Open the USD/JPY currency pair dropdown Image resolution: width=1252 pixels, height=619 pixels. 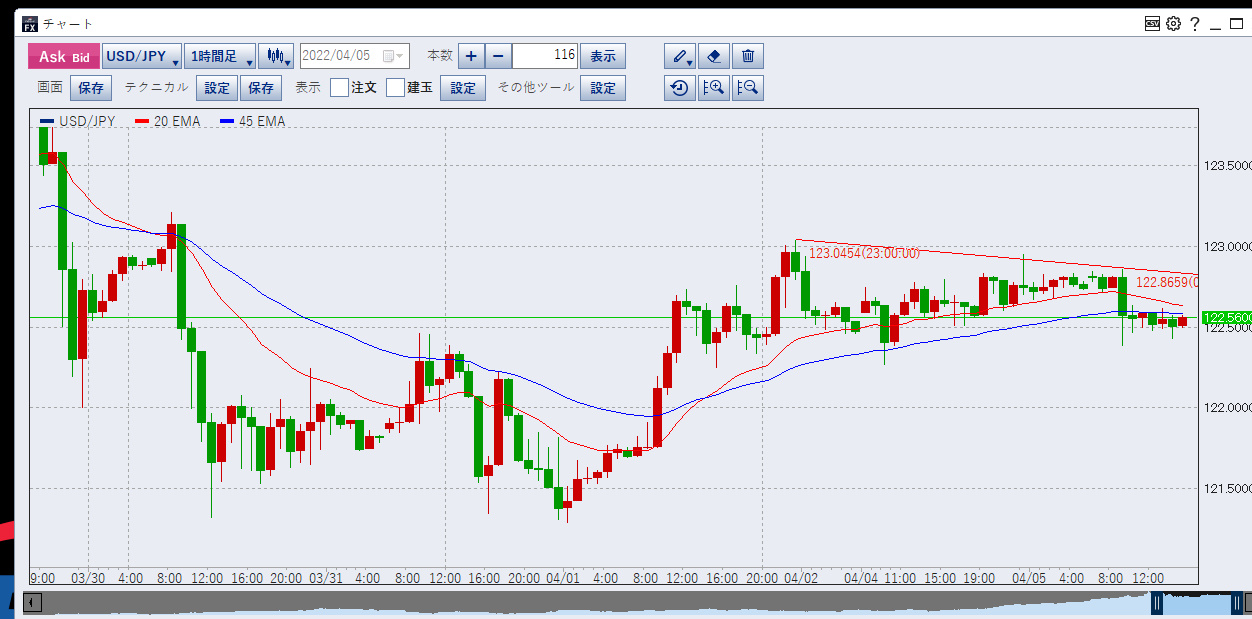141,56
